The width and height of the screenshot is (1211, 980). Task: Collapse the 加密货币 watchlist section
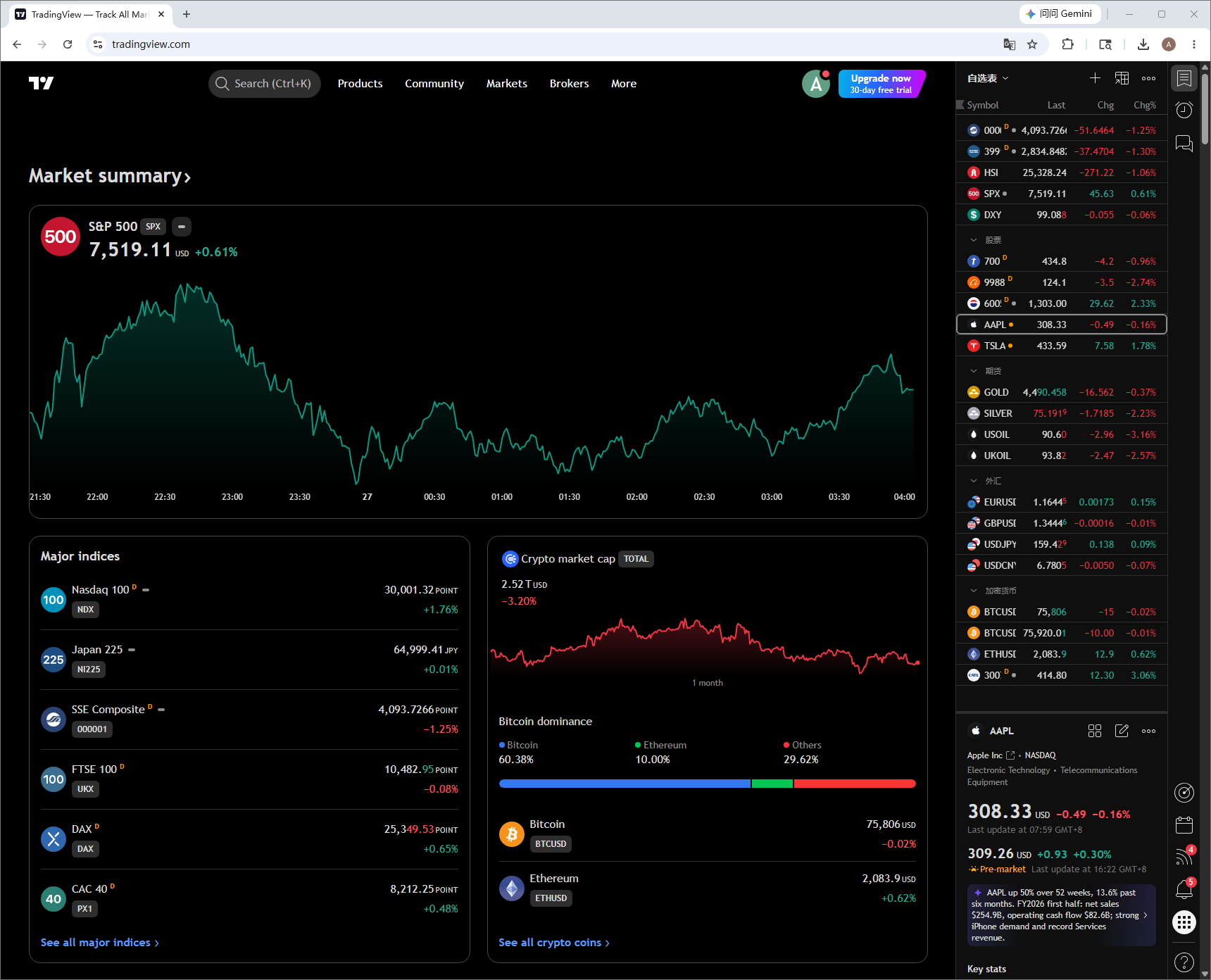pyautogui.click(x=974, y=591)
